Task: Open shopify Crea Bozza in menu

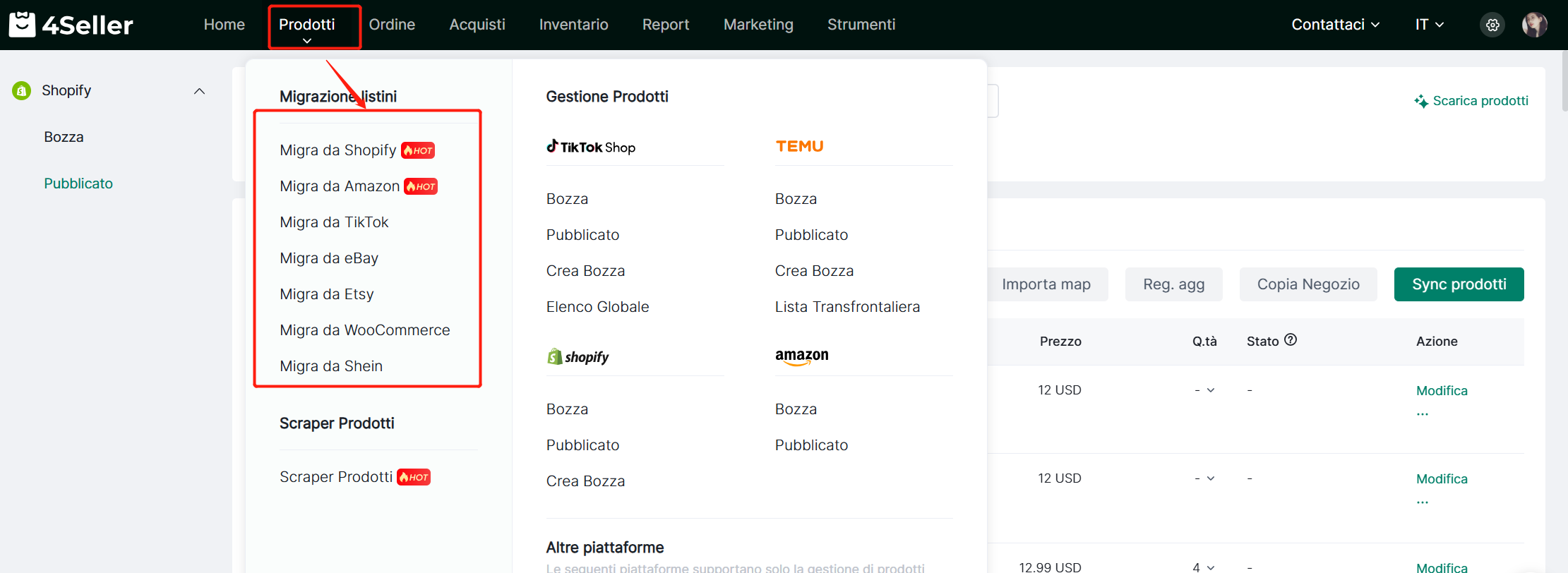Action: tap(585, 481)
